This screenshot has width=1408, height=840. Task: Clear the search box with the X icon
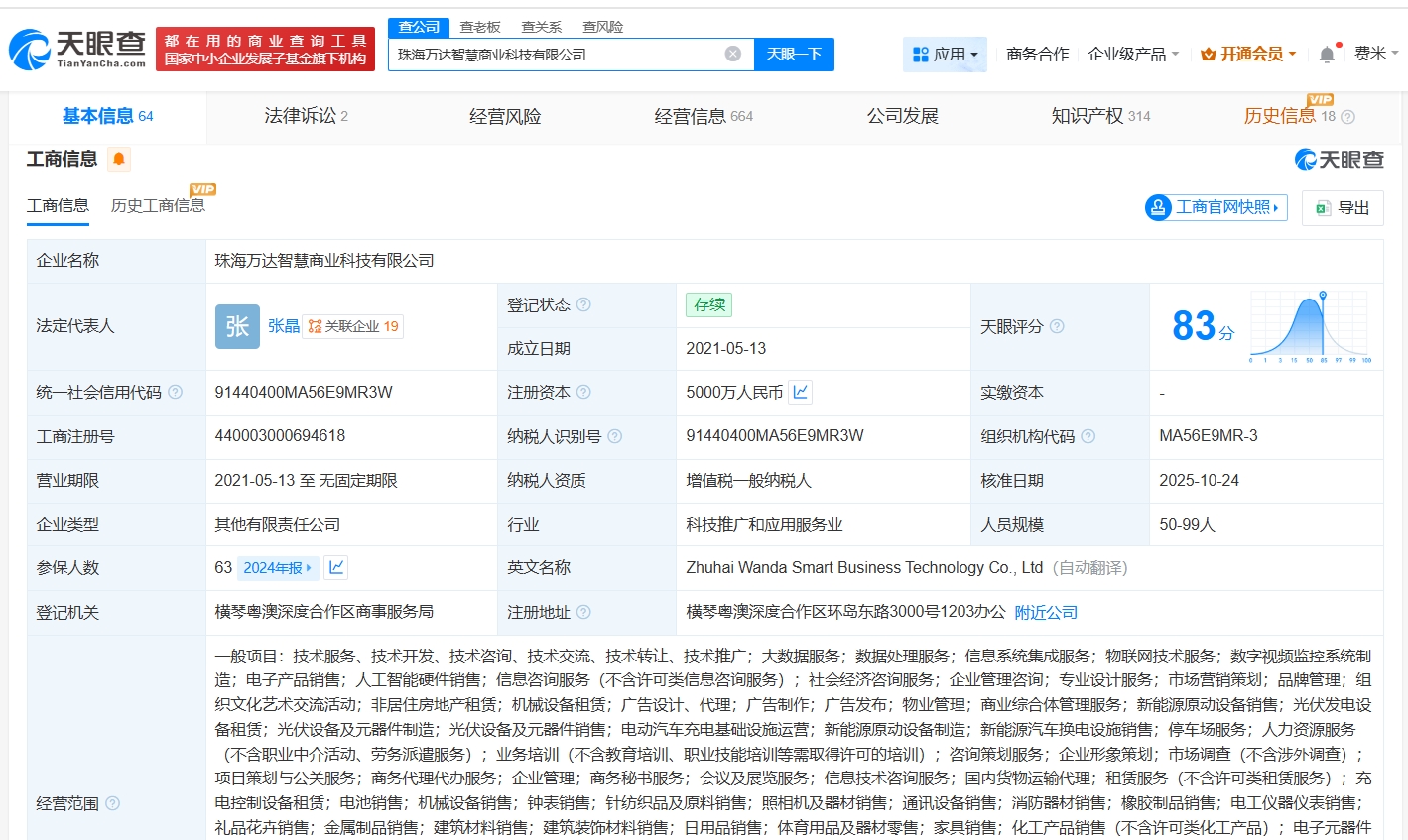(x=733, y=54)
